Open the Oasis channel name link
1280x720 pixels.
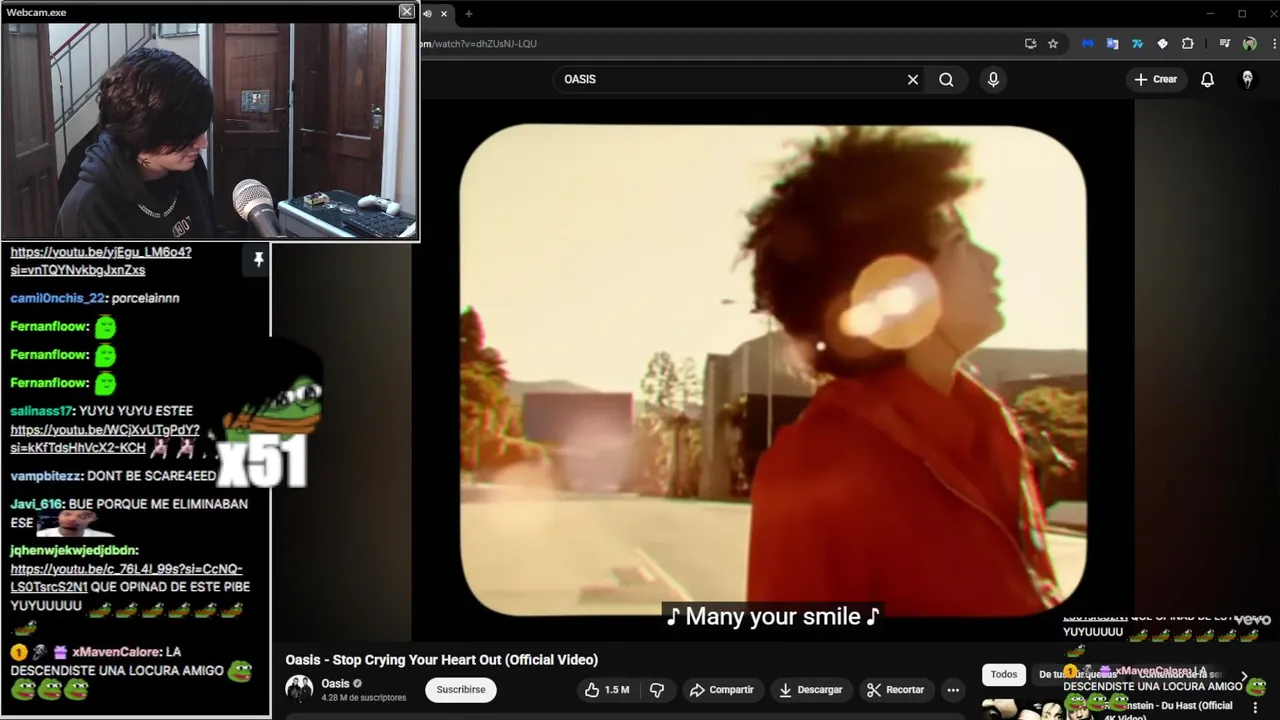(335, 684)
